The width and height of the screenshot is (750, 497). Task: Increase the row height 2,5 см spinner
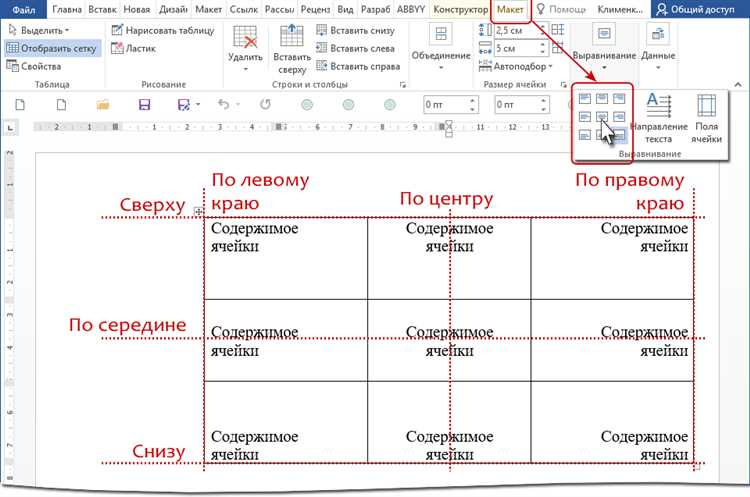tap(542, 27)
